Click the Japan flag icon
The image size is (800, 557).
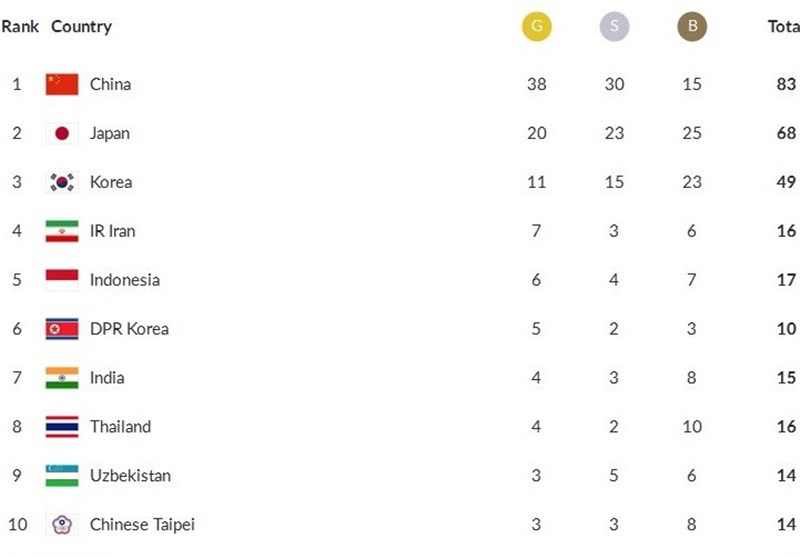pyautogui.click(x=62, y=133)
